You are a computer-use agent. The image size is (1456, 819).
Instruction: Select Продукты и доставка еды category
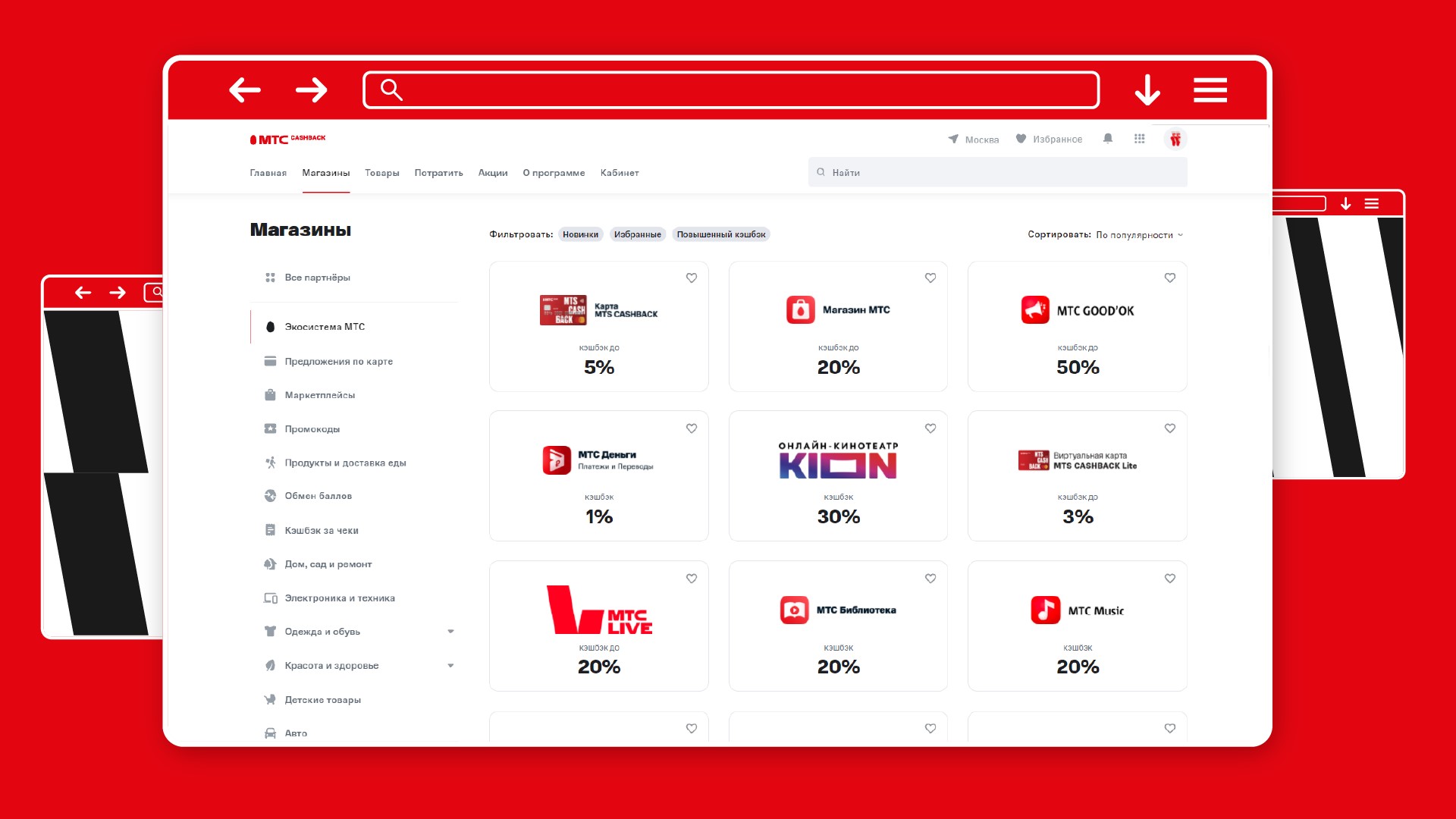(335, 463)
